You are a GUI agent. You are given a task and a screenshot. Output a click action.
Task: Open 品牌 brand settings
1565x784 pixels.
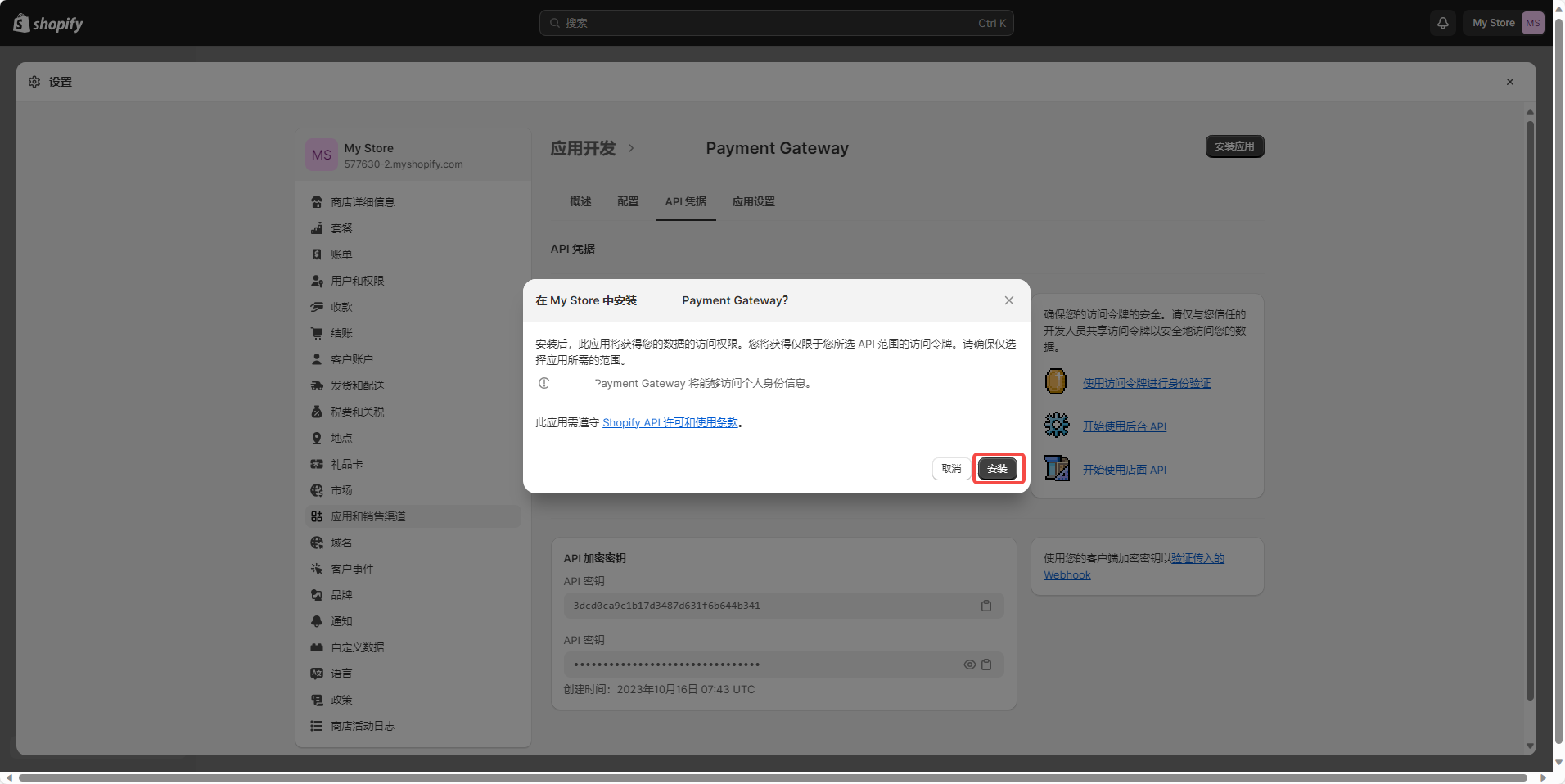pos(413,595)
